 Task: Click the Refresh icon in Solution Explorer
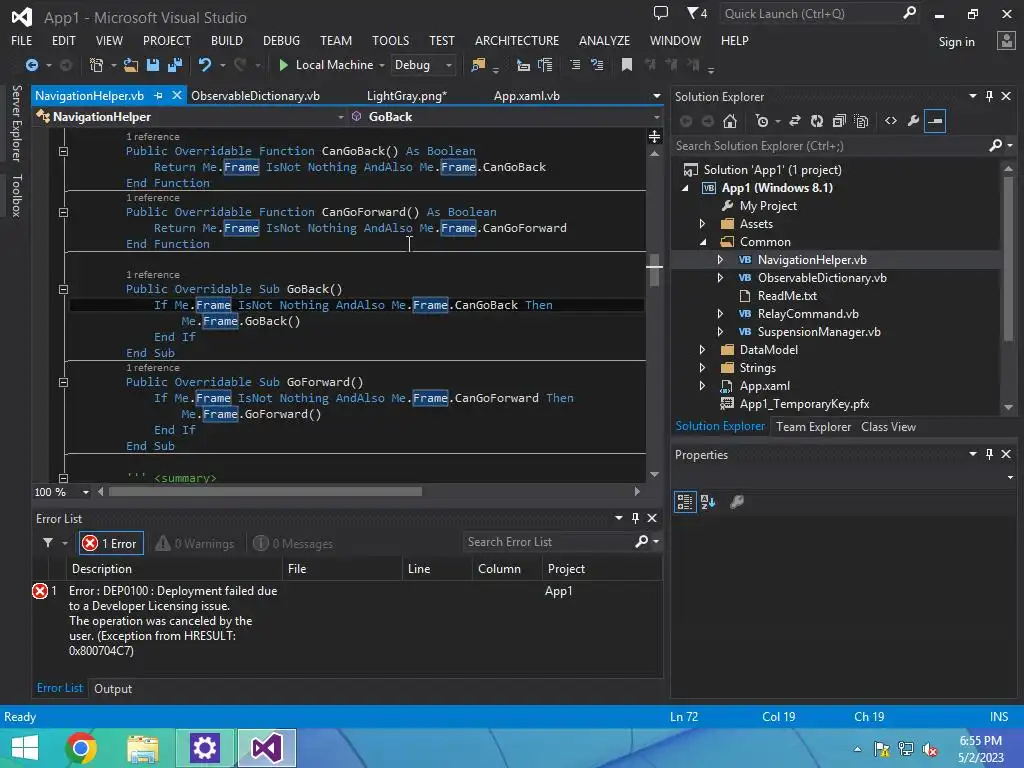[x=816, y=121]
